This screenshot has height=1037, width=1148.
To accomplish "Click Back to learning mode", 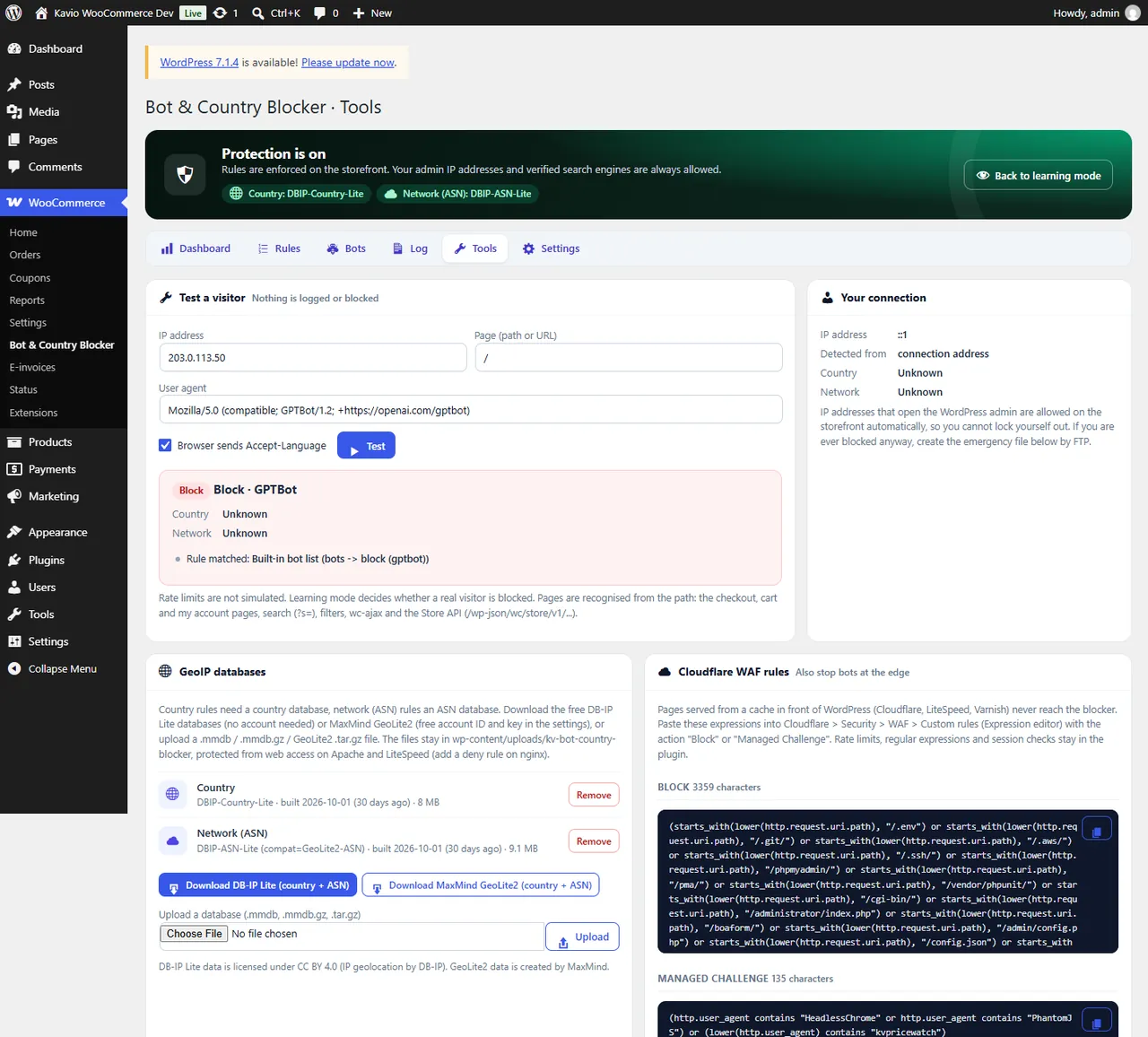I will pos(1039,176).
